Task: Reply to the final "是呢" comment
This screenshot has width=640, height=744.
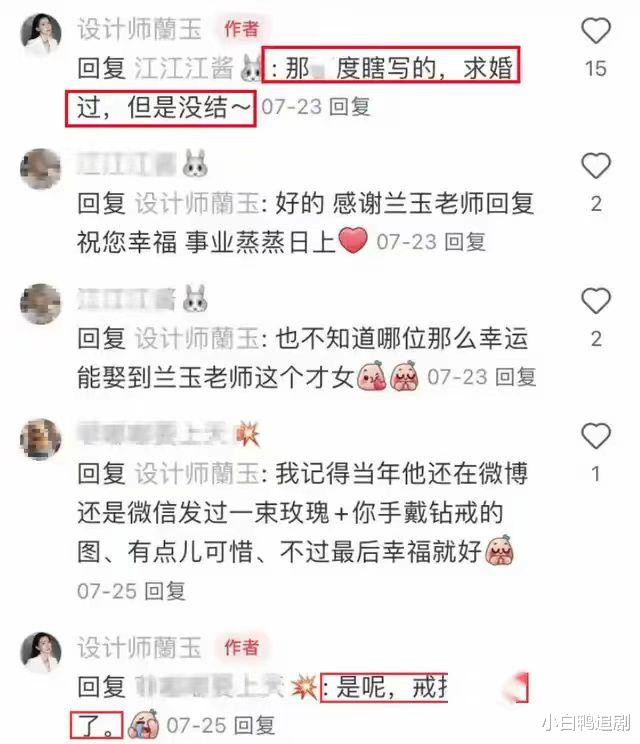Action: click(254, 725)
